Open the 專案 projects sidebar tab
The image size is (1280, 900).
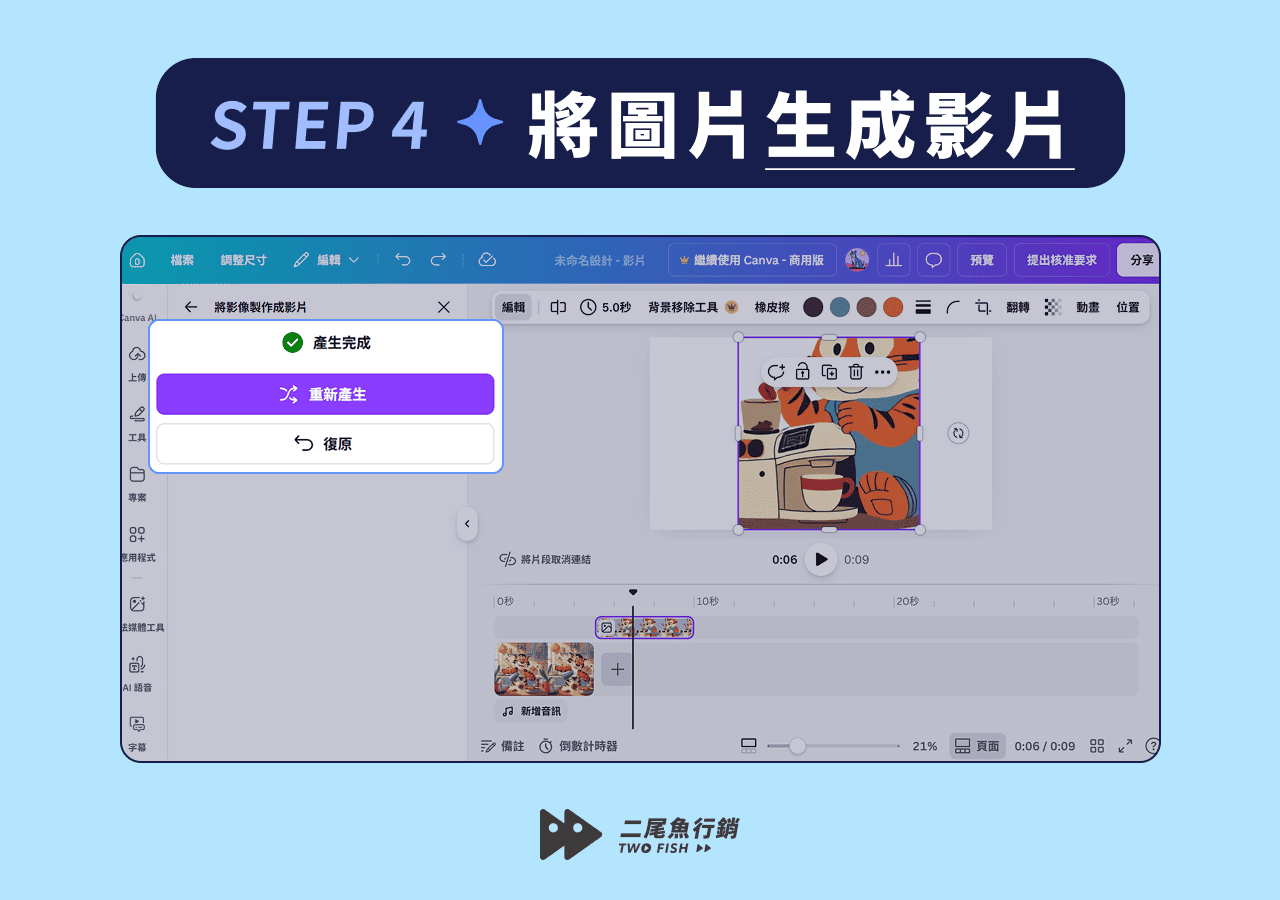[137, 484]
